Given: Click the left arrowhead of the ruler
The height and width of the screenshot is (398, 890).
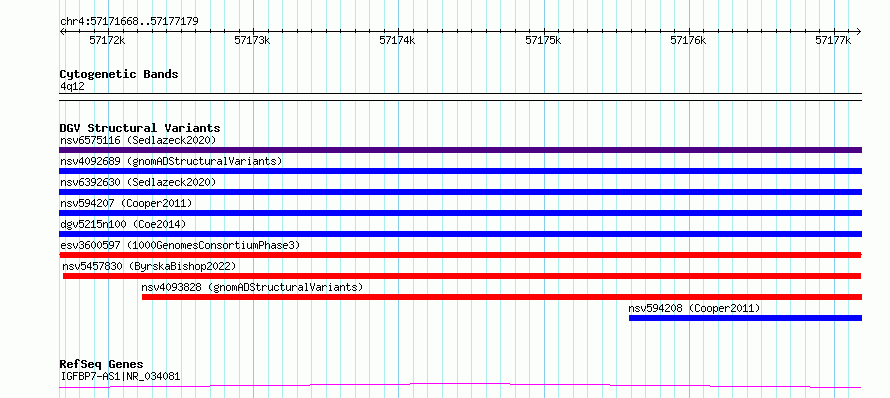Looking at the screenshot, I should click(62, 32).
